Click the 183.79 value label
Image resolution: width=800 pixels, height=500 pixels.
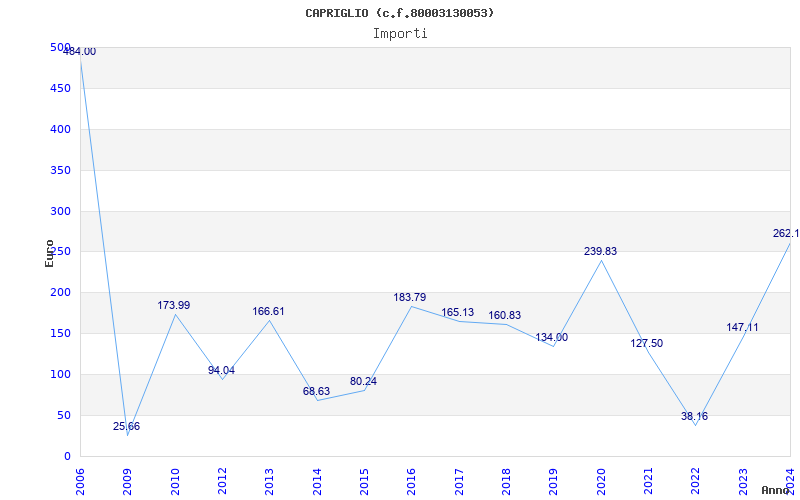pos(410,297)
